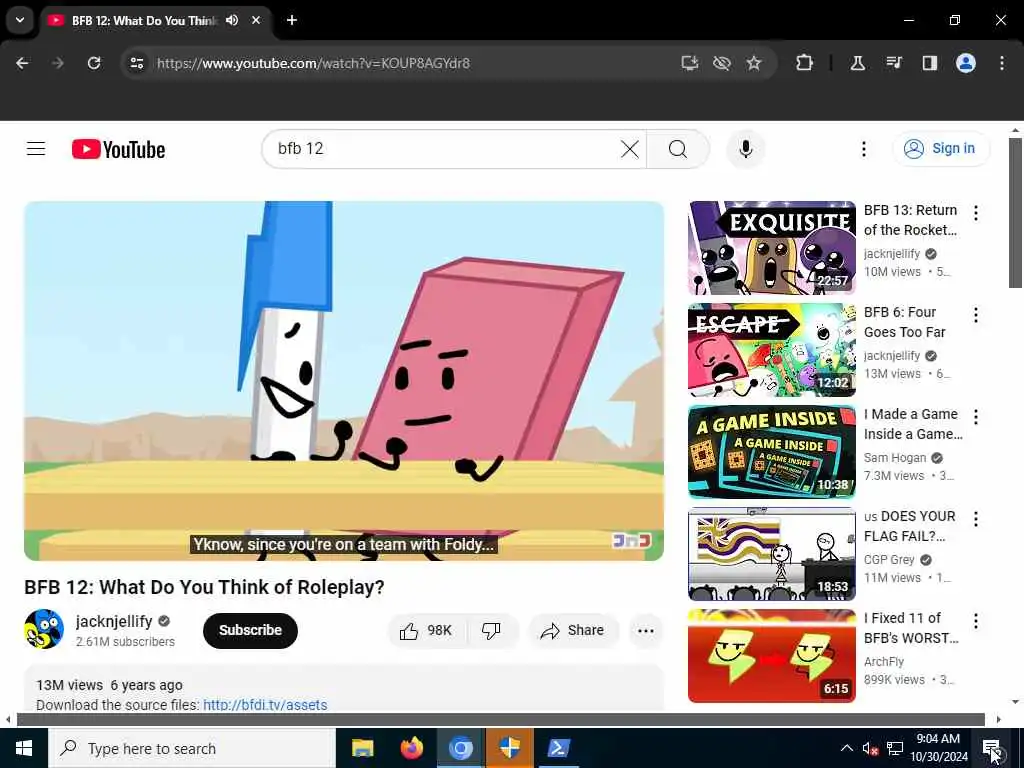Search with your voice microphone button
Screen dimensions: 1024x768
[x=745, y=149]
